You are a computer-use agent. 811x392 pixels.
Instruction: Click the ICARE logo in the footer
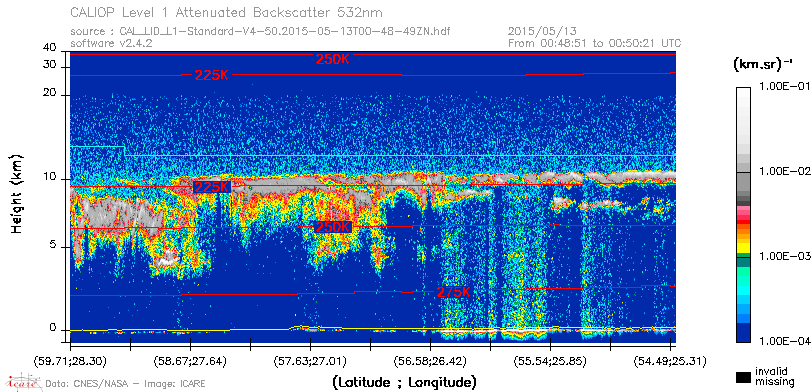[x=23, y=382]
